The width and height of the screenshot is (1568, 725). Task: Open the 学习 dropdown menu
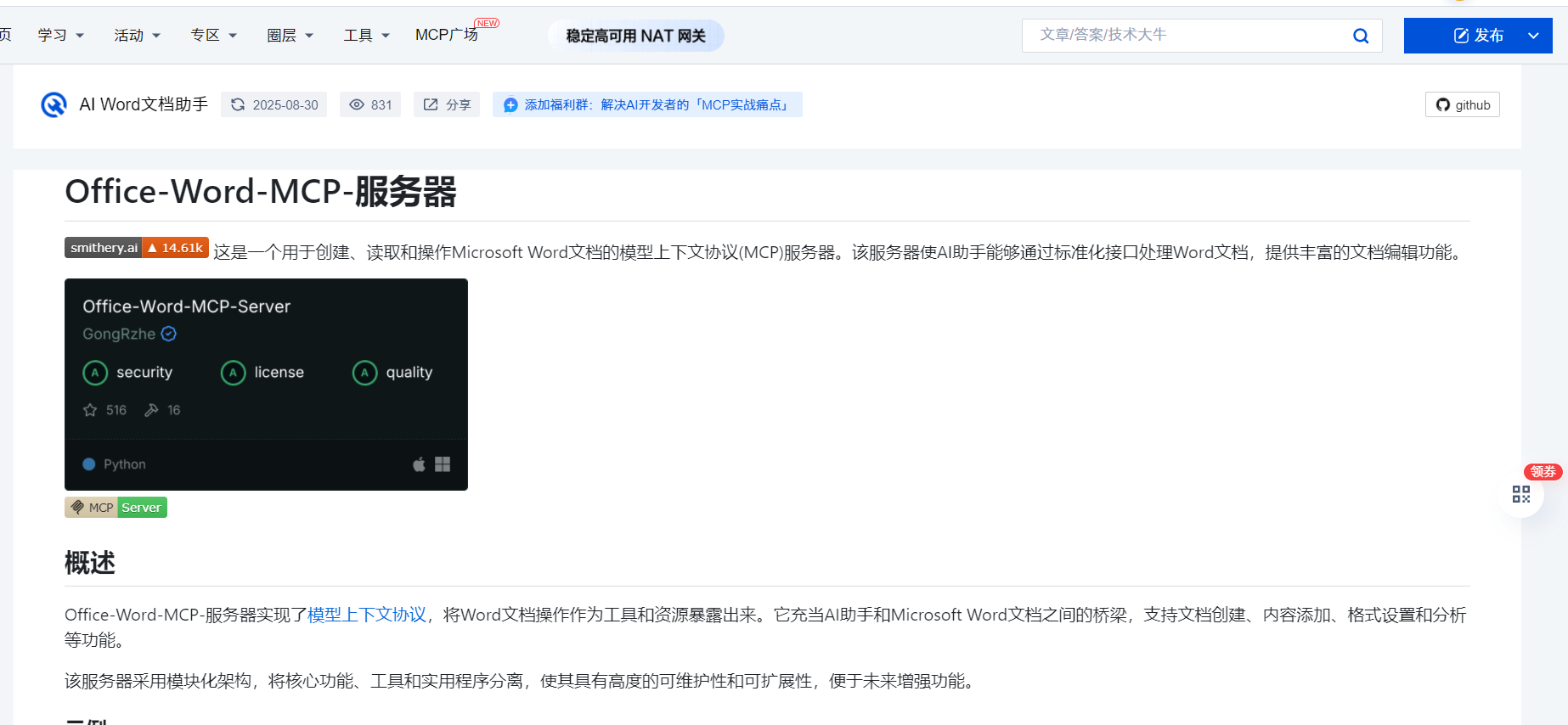click(61, 35)
